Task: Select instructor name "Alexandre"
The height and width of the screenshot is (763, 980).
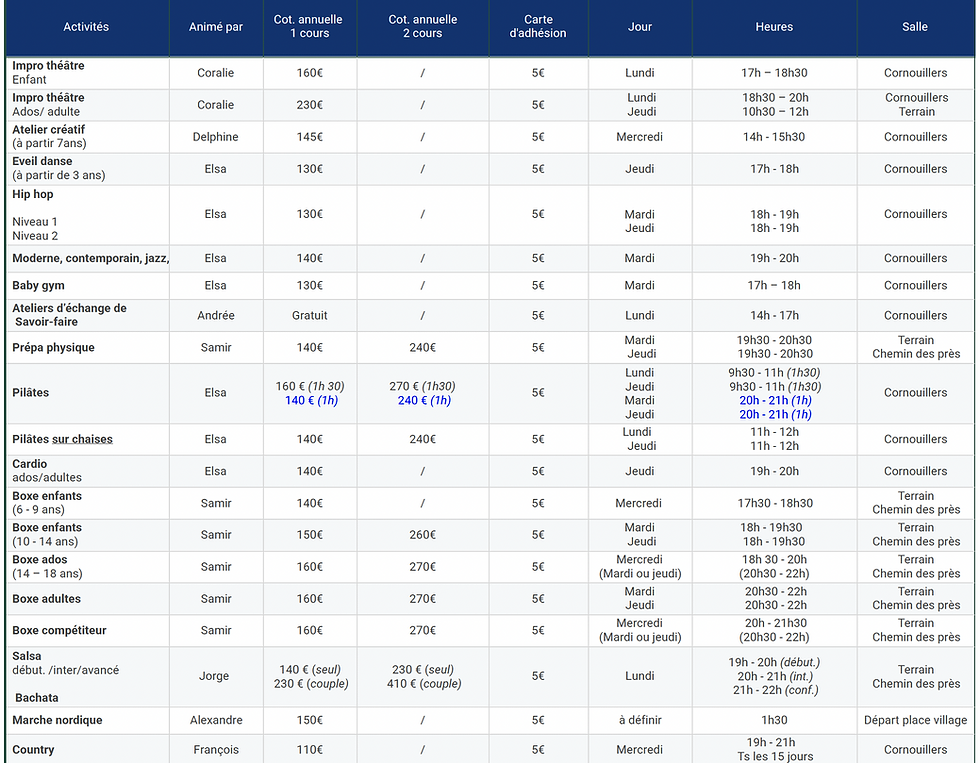Action: click(216, 721)
